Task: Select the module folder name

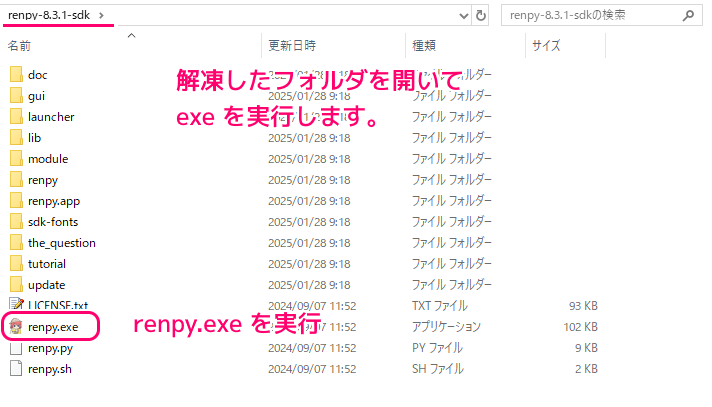Action: 48,159
